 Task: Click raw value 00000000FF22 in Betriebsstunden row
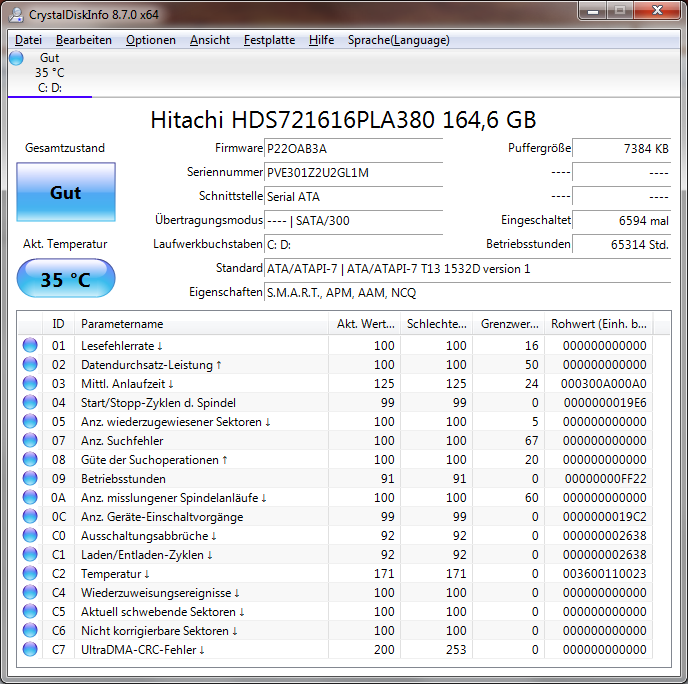(x=606, y=479)
